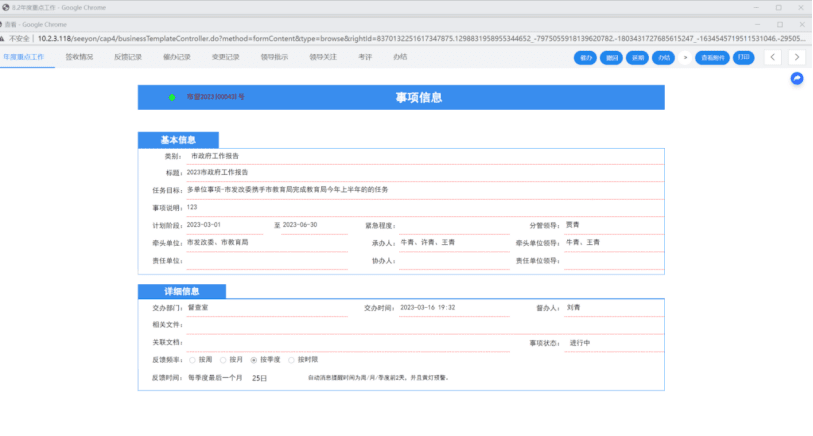The width and height of the screenshot is (813, 436).
Task: Click the 任务目标 field text
Action: (287, 190)
